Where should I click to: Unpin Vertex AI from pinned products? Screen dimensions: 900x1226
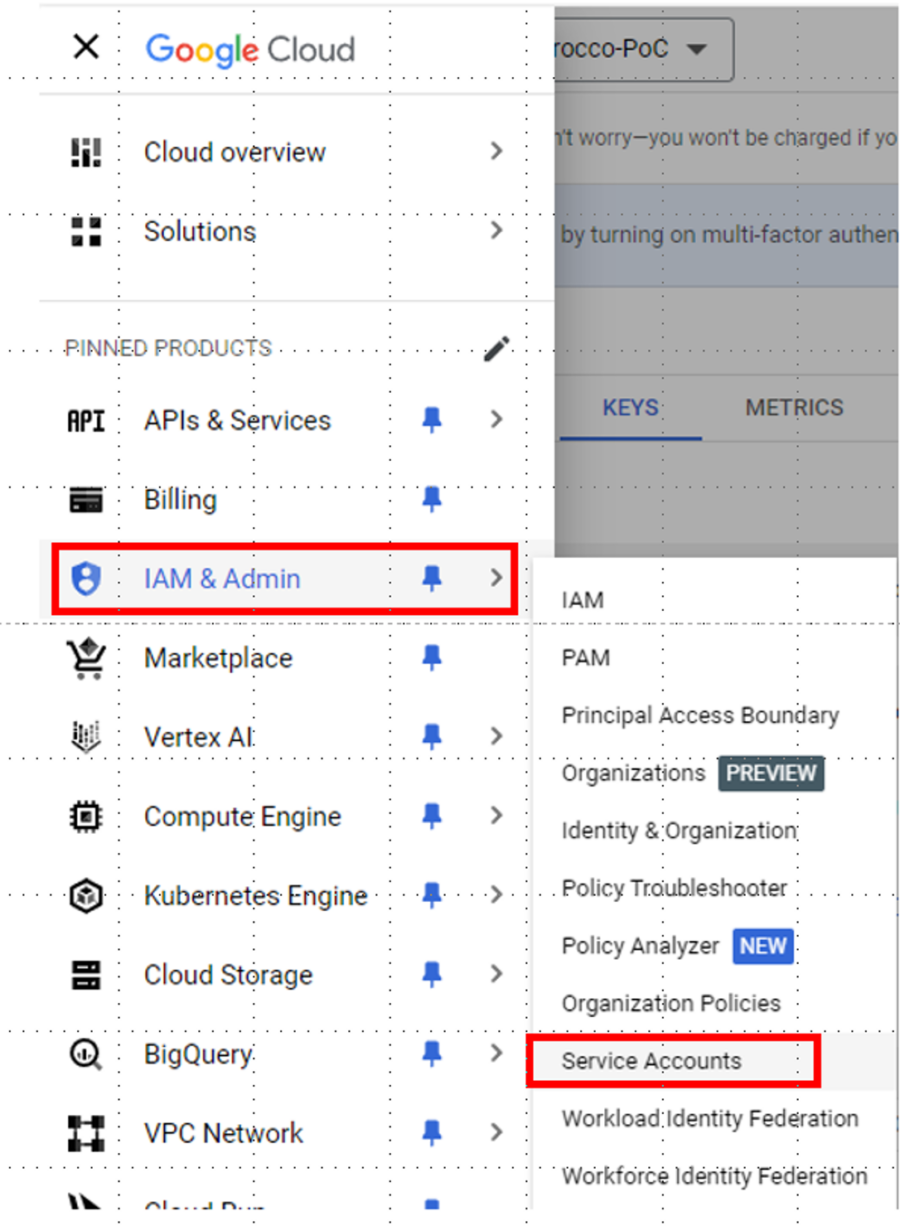(432, 737)
